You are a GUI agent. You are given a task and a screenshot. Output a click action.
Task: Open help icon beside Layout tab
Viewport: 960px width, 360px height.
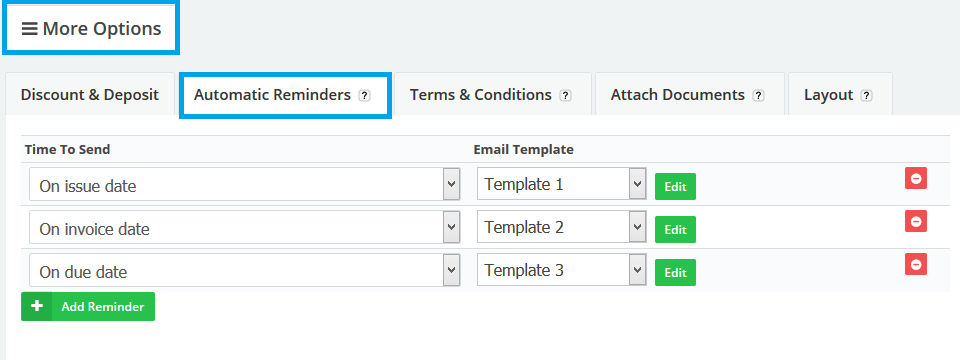[866, 96]
